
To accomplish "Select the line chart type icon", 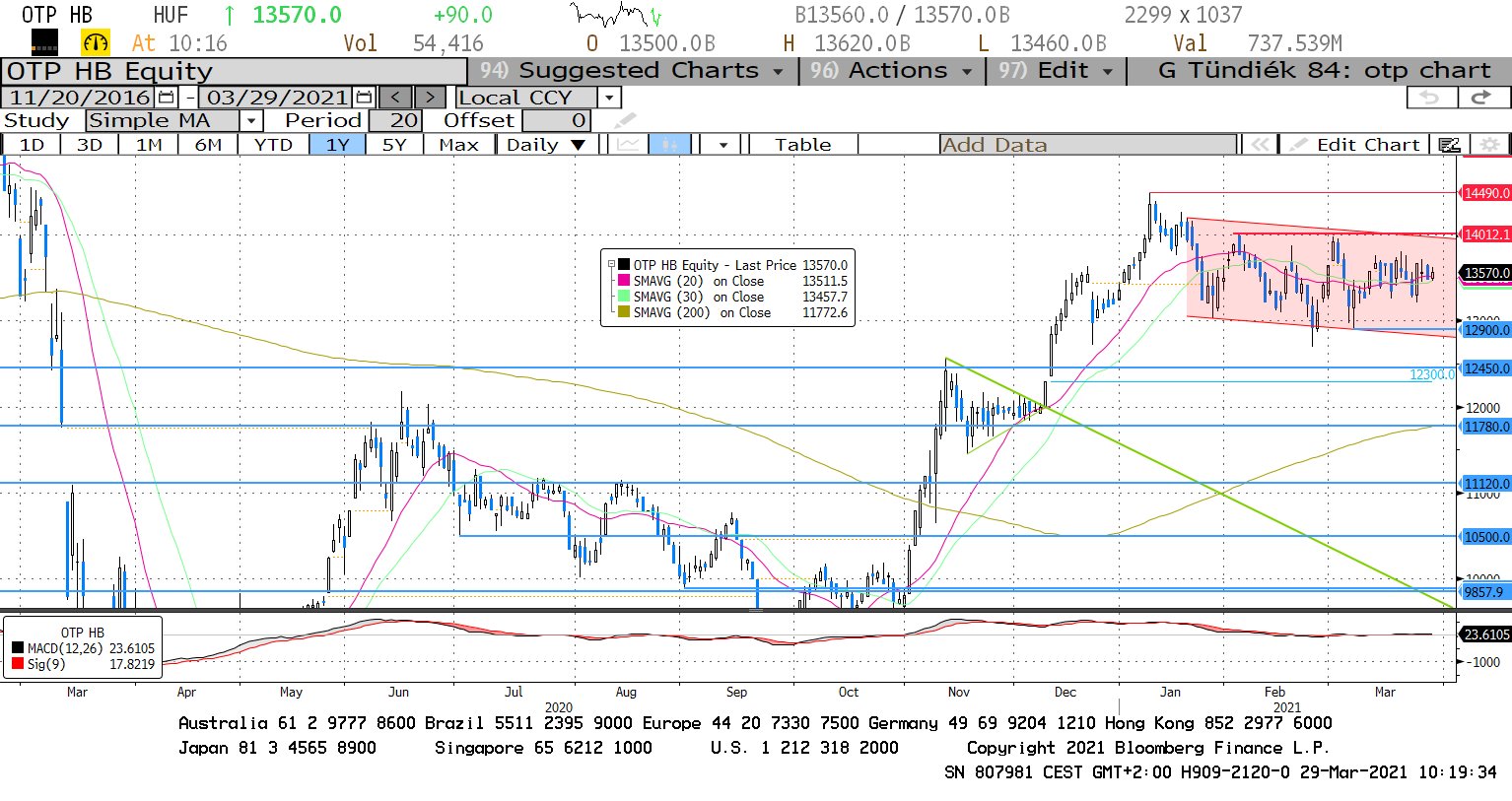I will tap(628, 145).
